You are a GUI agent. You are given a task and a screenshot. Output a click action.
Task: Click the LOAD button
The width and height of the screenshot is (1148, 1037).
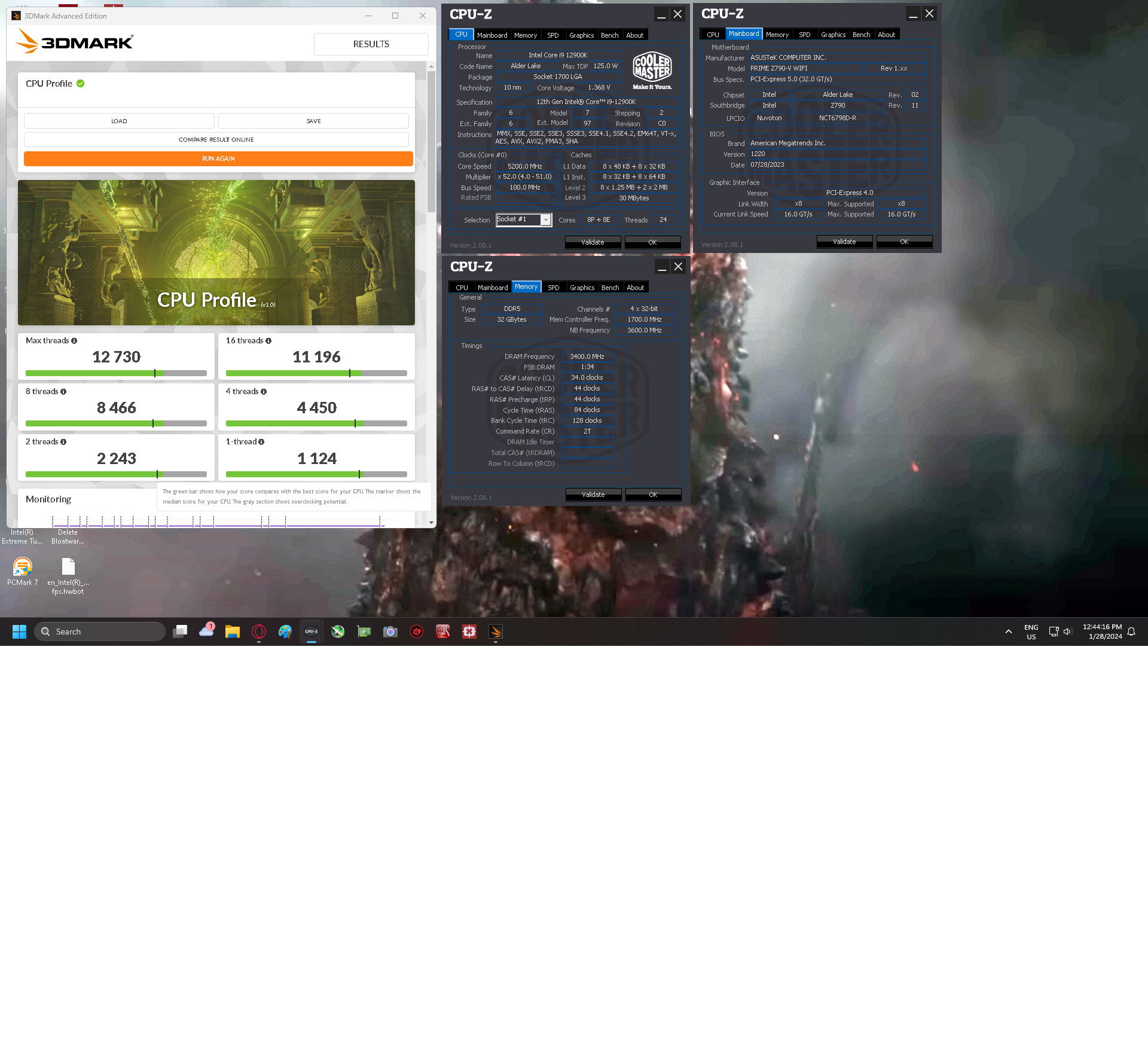(119, 121)
